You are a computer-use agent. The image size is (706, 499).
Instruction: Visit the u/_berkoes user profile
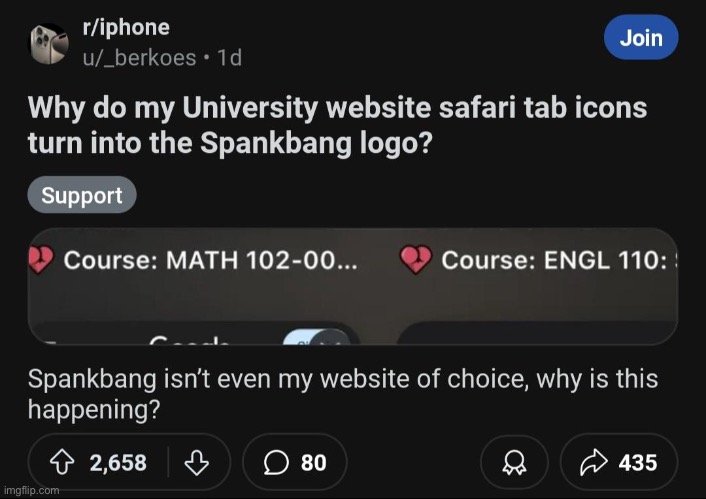click(138, 58)
